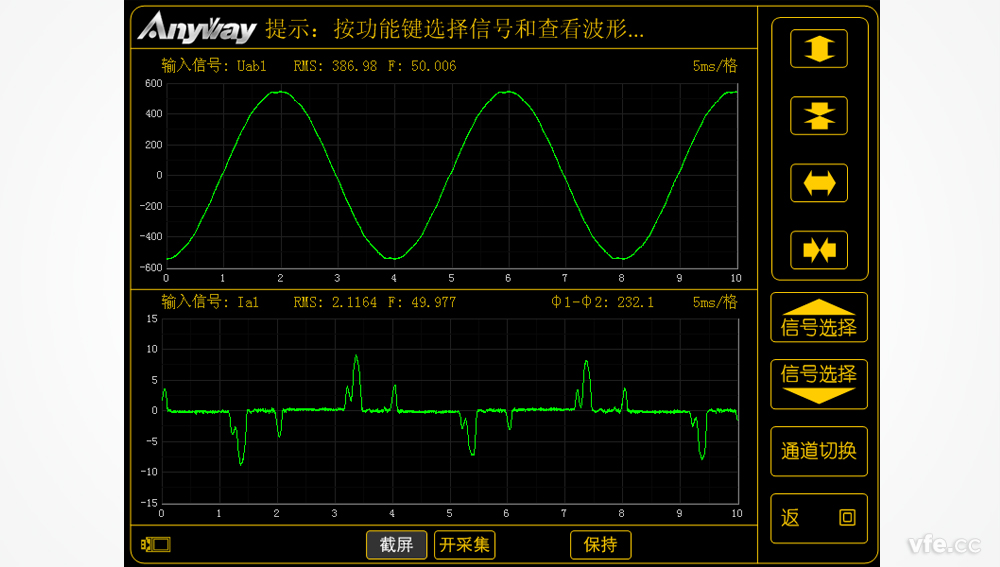Click the USB storage icon at bottom left

157,545
